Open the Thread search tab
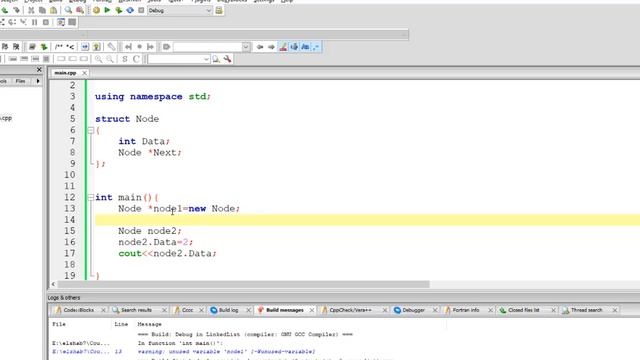The width and height of the screenshot is (640, 360). coord(586,310)
